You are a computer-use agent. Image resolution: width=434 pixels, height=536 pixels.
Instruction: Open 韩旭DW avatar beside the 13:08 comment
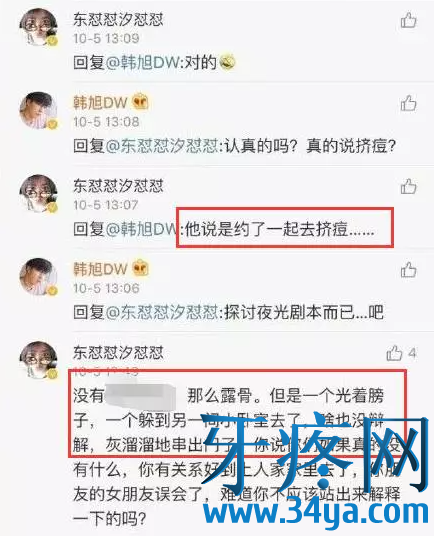click(39, 110)
